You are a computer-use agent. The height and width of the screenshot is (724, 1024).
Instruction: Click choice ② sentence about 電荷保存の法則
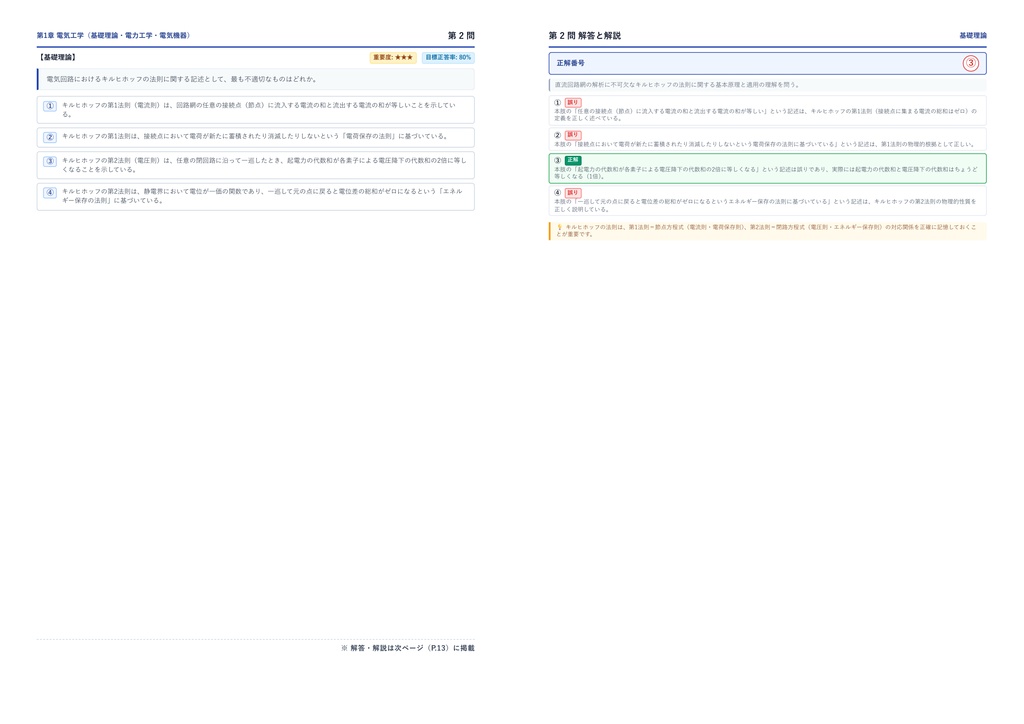point(255,136)
